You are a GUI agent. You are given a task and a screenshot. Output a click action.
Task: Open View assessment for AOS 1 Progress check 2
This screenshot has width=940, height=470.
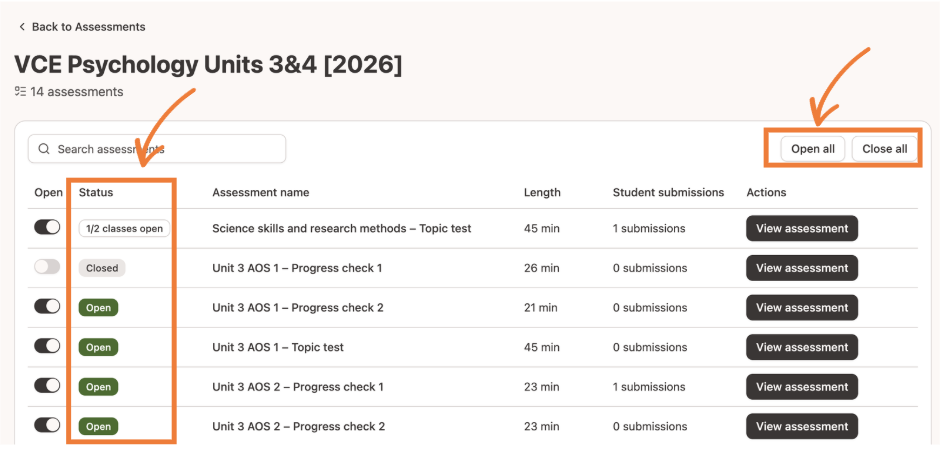pos(802,308)
